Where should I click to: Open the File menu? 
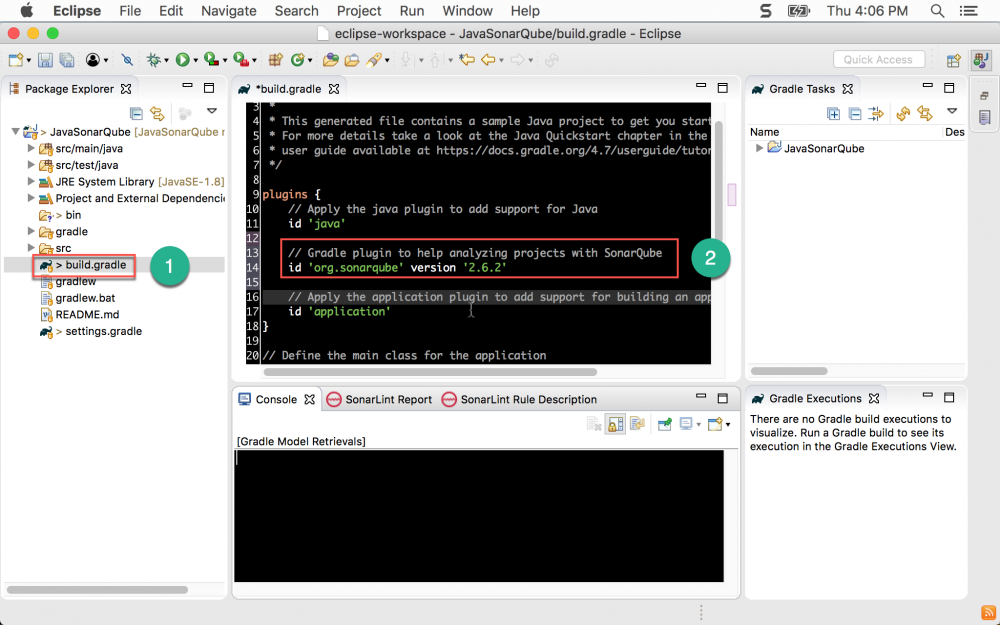tap(130, 11)
